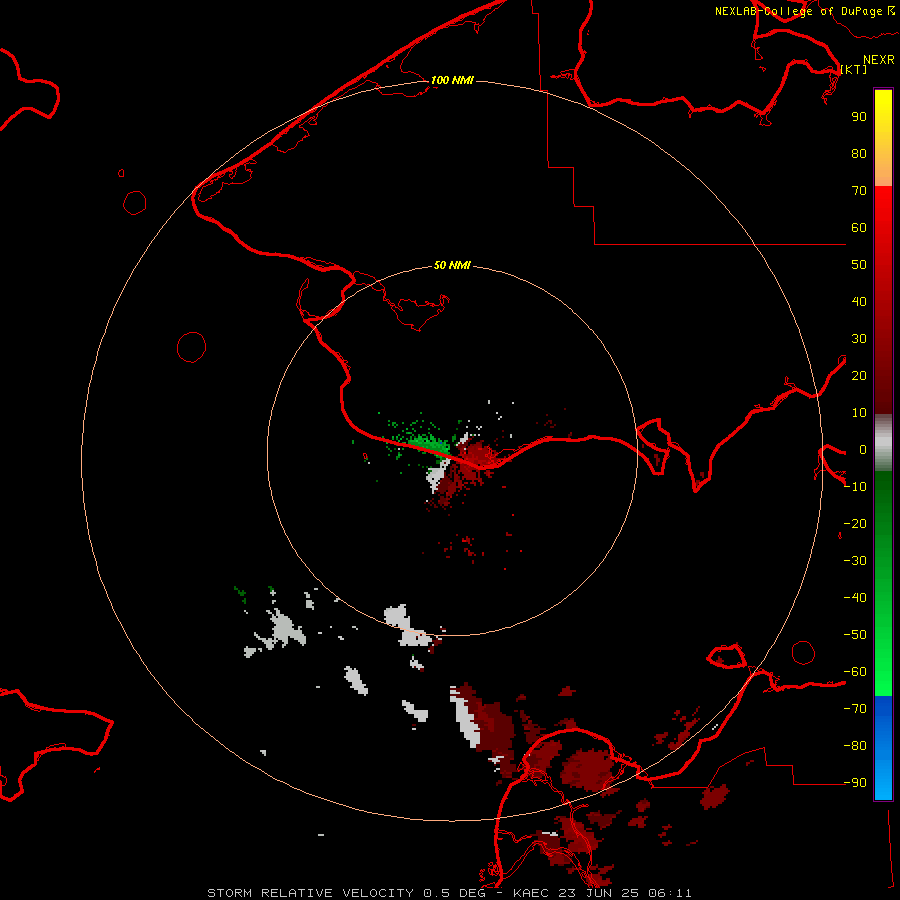
Task: Click the -40 value on the velocity scale
Action: pyautogui.click(x=855, y=598)
